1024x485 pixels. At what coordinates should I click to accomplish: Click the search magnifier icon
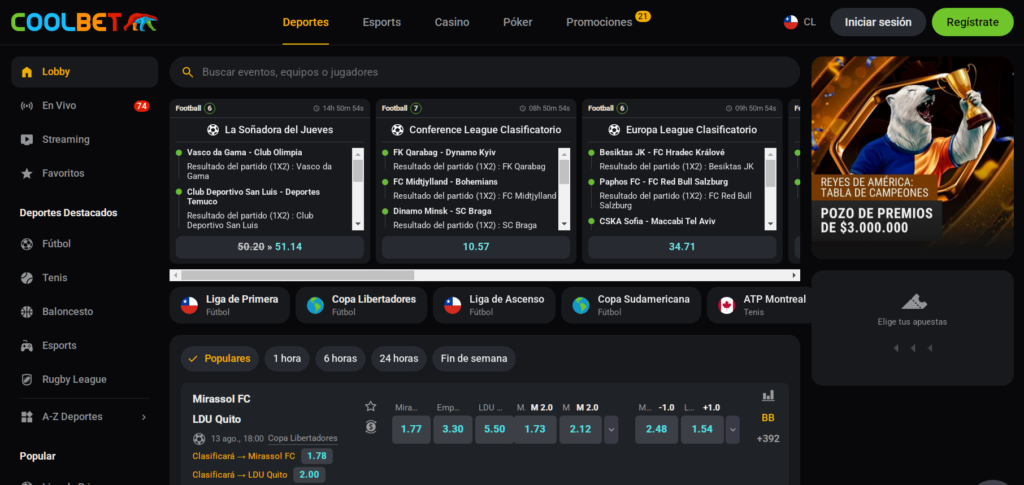[x=187, y=72]
